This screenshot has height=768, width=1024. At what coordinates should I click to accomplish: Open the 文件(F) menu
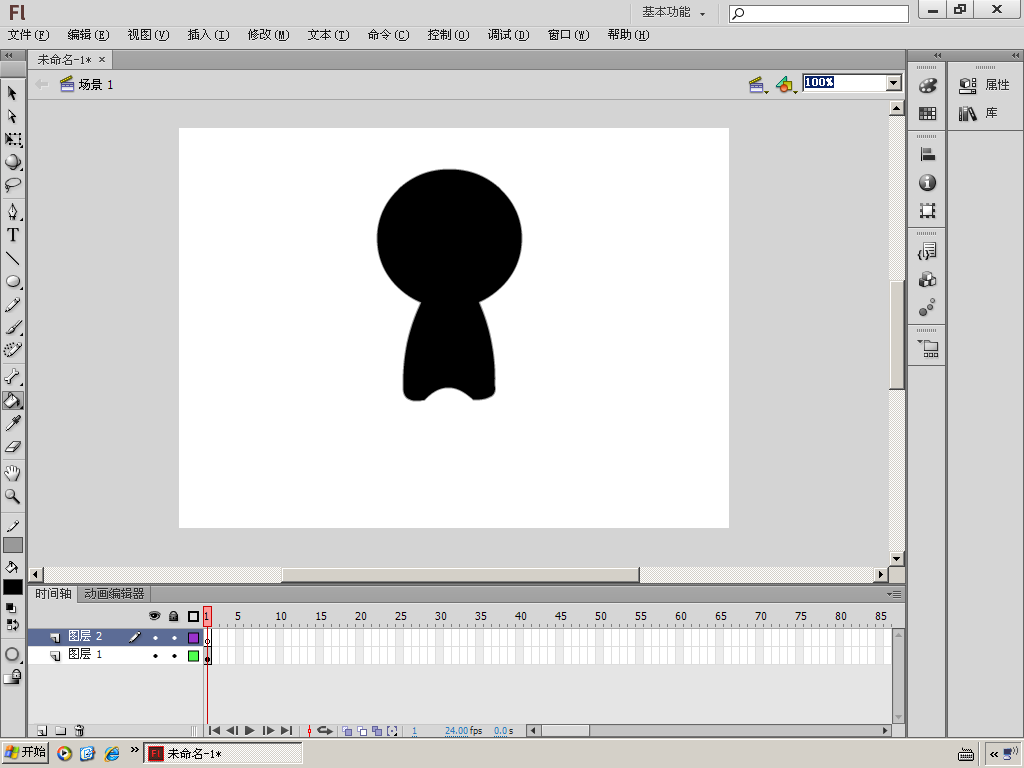pos(28,35)
